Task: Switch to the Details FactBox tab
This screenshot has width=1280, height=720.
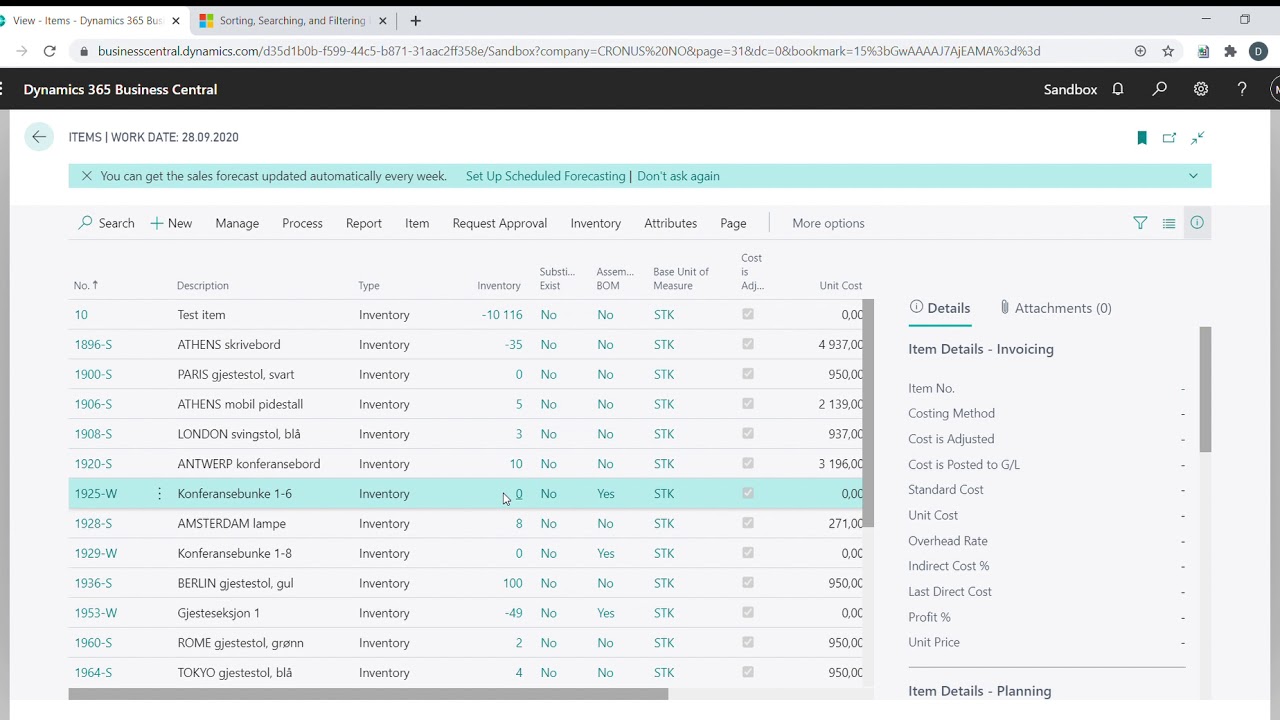Action: point(940,308)
